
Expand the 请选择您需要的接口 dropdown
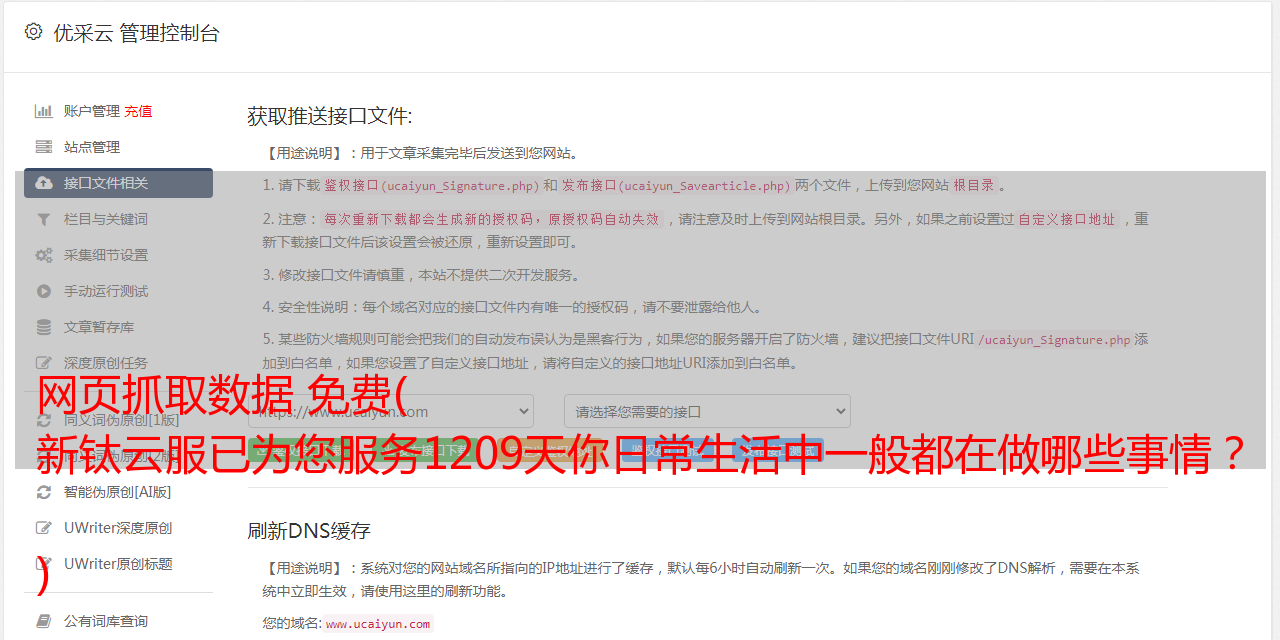(707, 411)
